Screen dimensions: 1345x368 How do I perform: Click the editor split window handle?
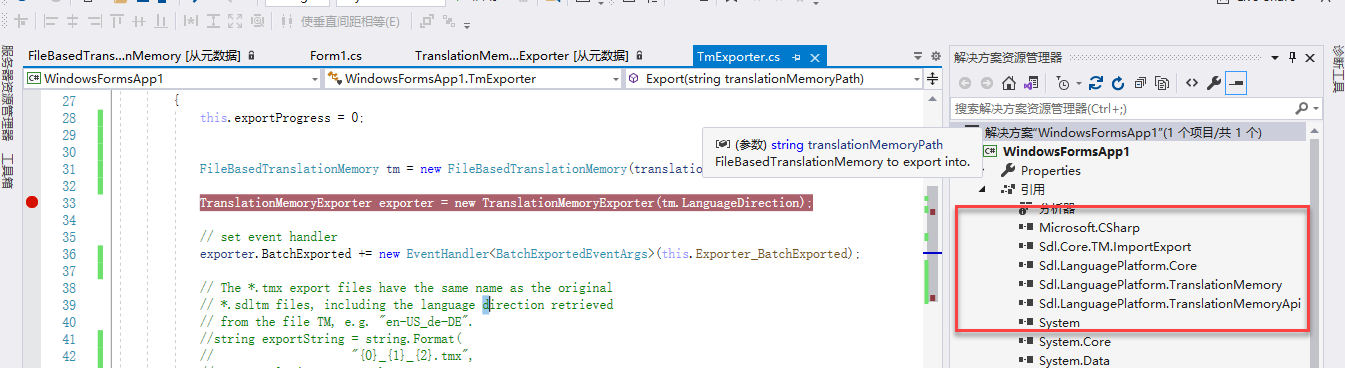pyautogui.click(x=933, y=78)
